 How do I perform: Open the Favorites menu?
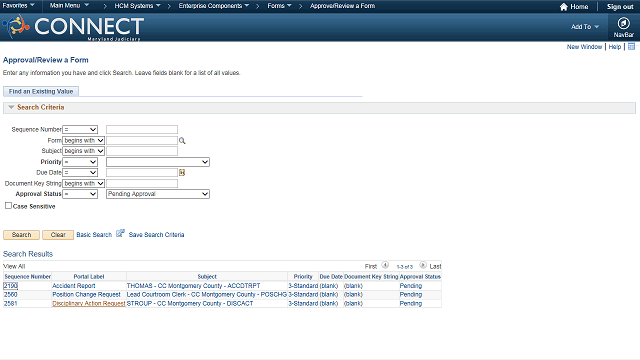click(18, 6)
